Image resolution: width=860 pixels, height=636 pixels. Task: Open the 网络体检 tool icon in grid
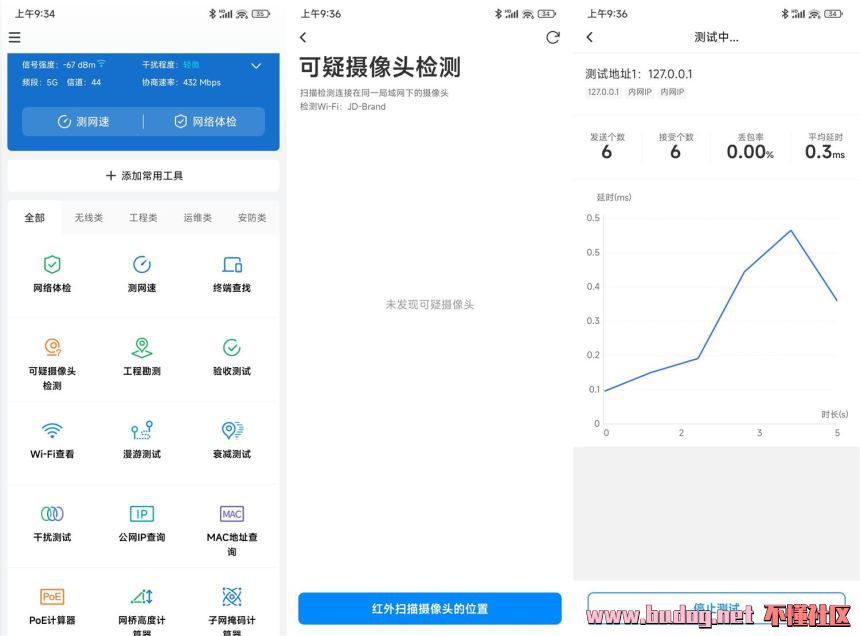click(52, 265)
